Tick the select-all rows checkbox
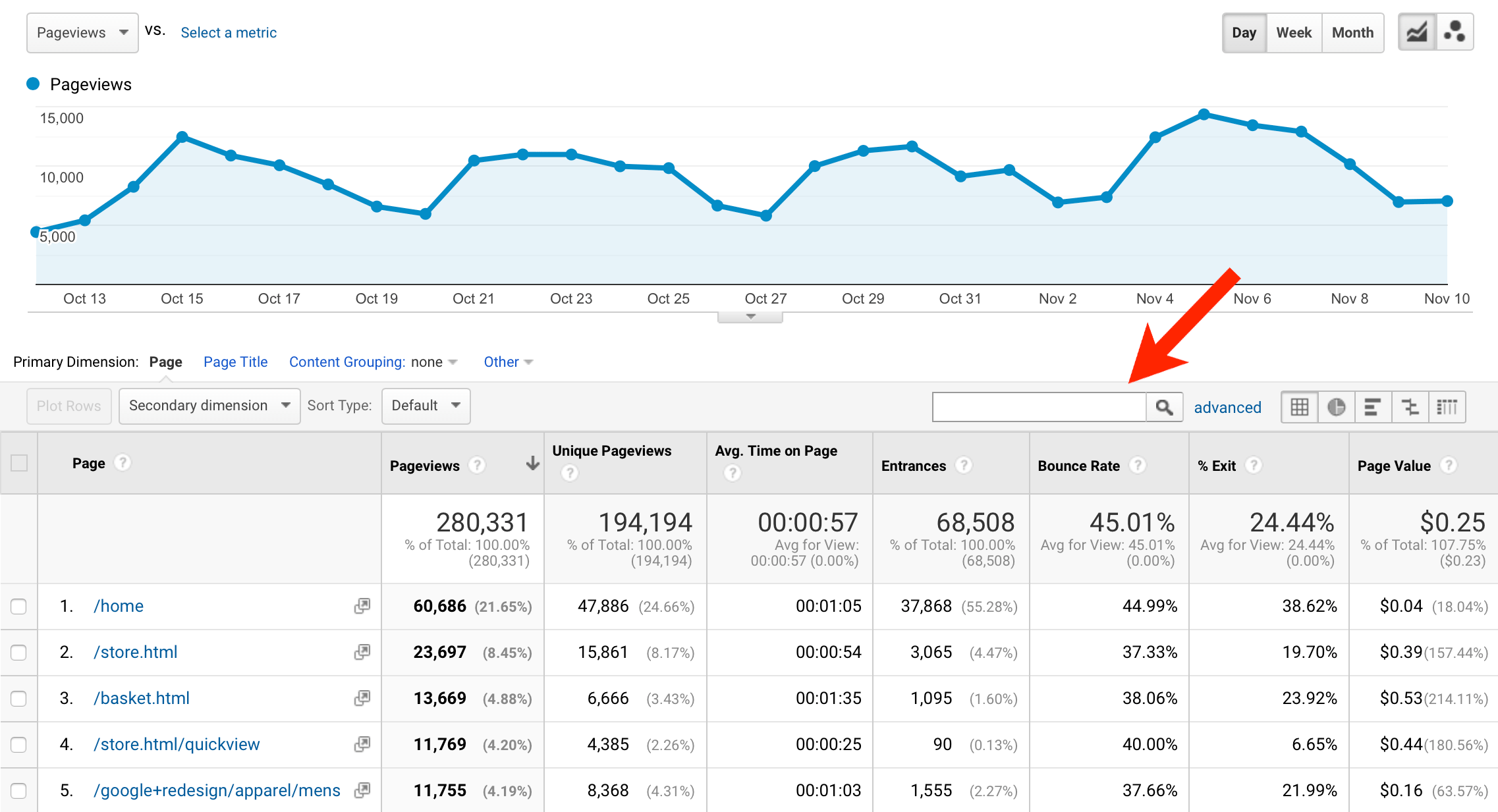This screenshot has height=812, width=1498. pos(19,463)
